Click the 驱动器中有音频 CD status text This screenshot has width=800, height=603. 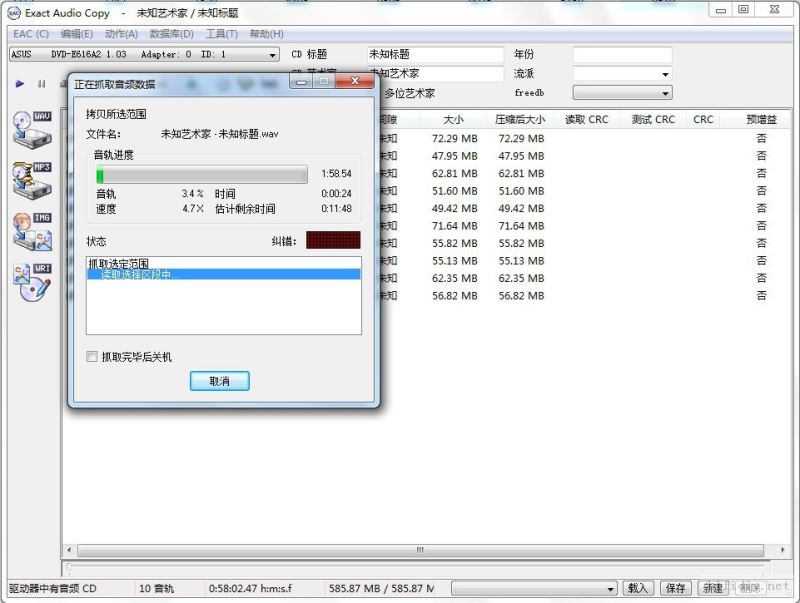click(53, 588)
